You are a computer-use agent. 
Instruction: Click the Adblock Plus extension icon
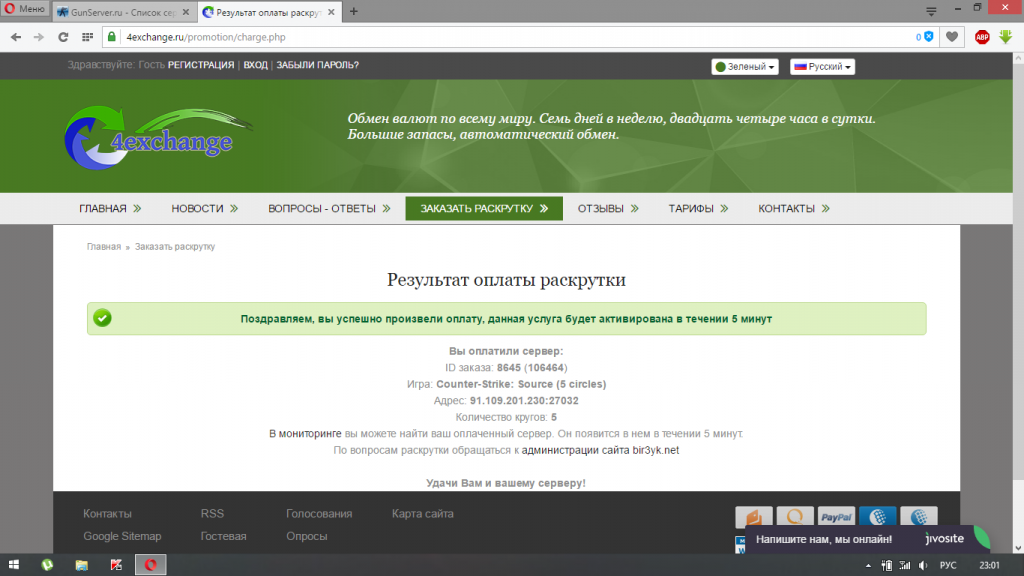982,37
